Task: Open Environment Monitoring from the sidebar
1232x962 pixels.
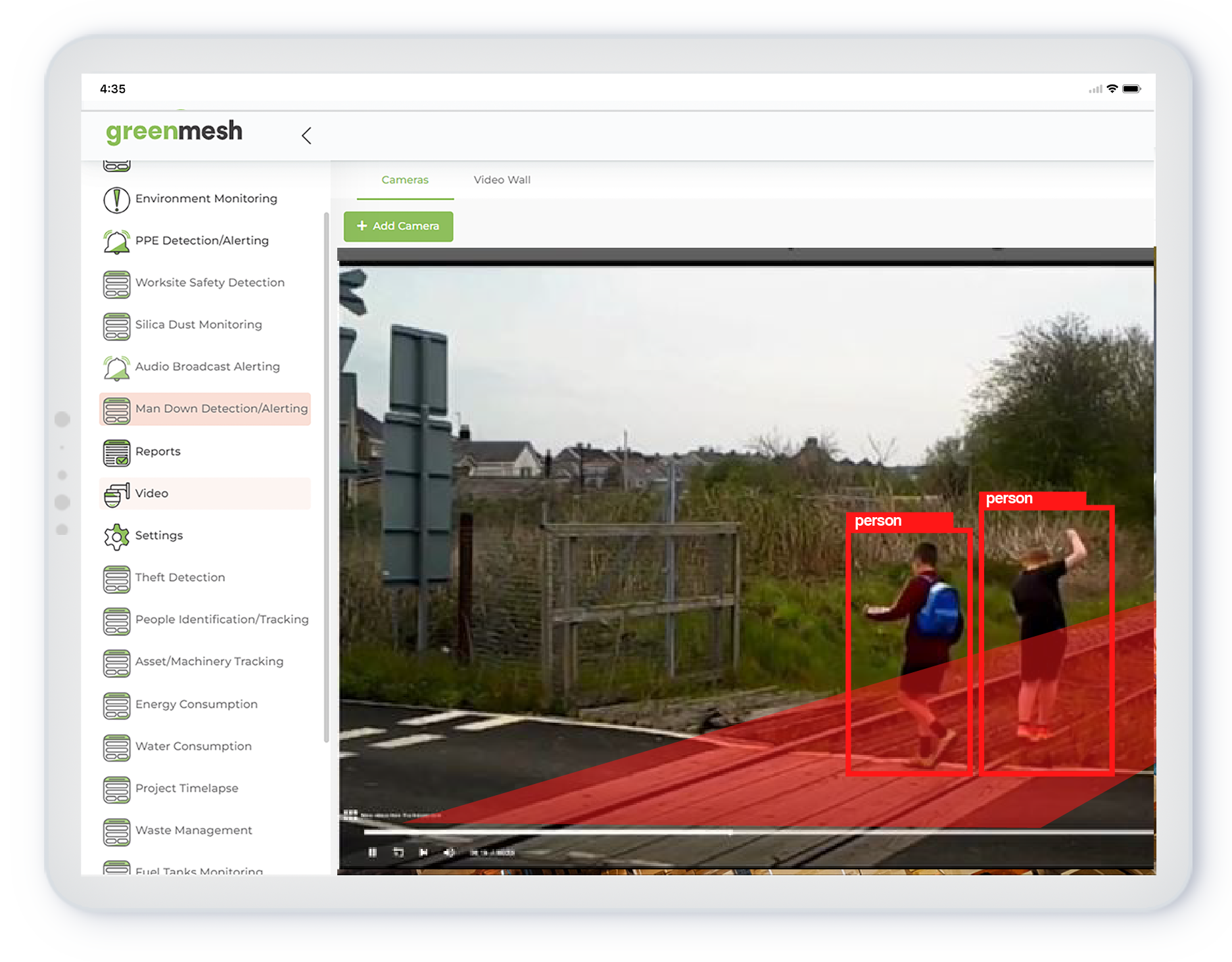Action: tap(206, 198)
